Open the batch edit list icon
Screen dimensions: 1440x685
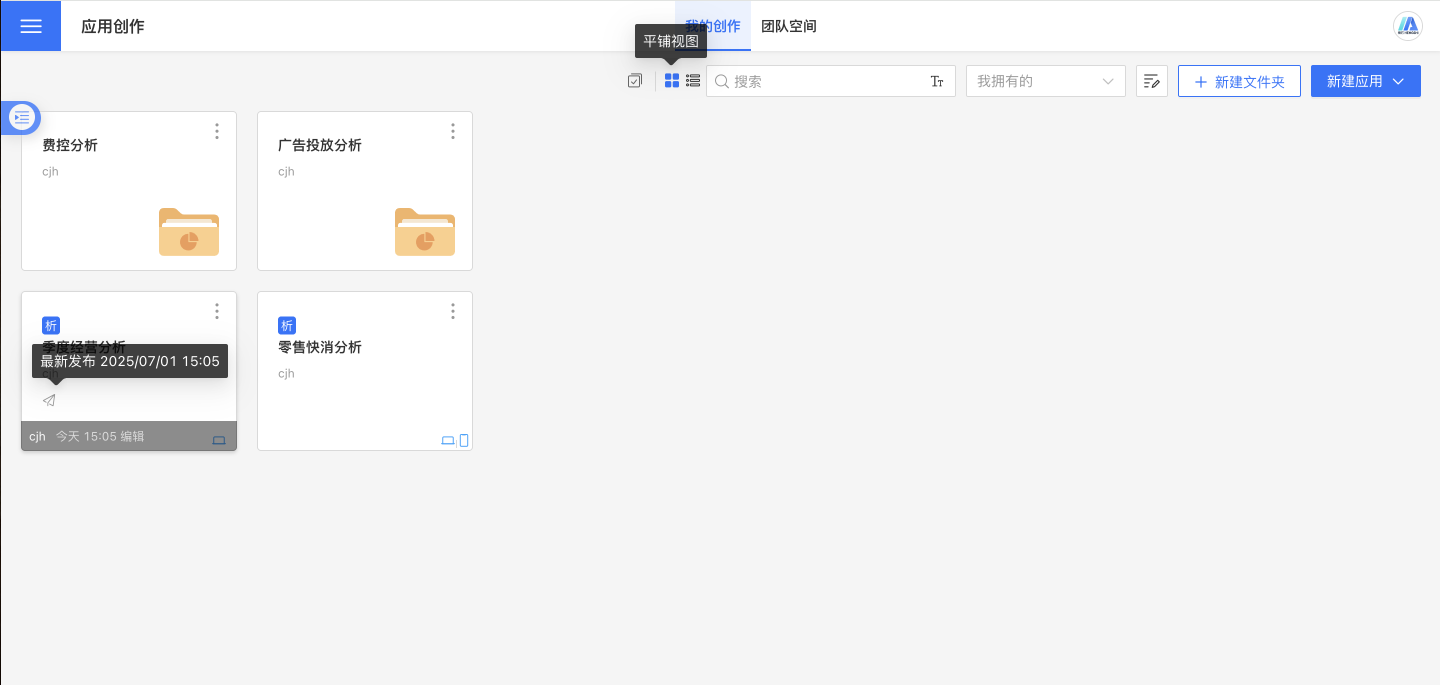coord(1152,82)
